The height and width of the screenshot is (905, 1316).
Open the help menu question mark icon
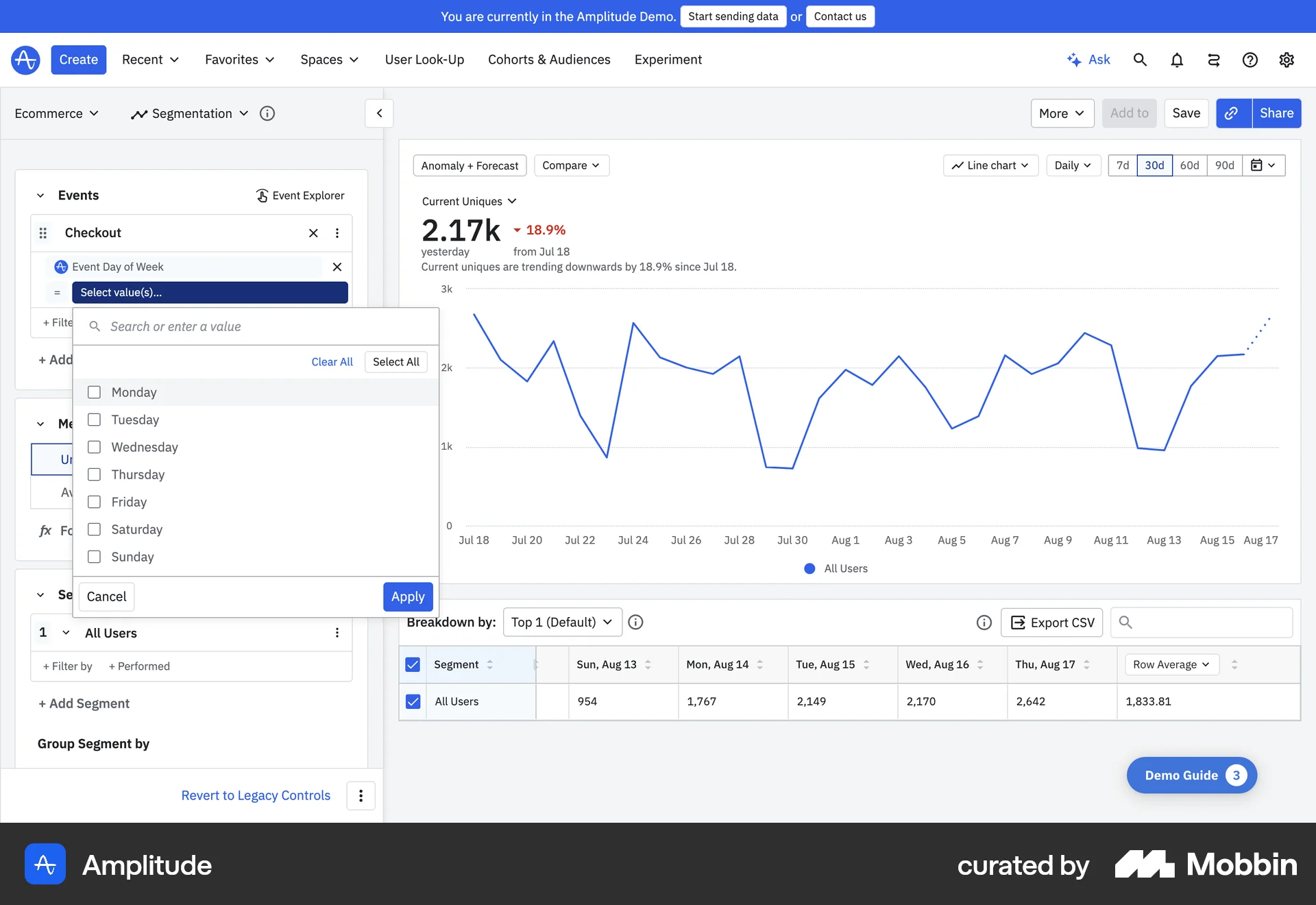1250,60
